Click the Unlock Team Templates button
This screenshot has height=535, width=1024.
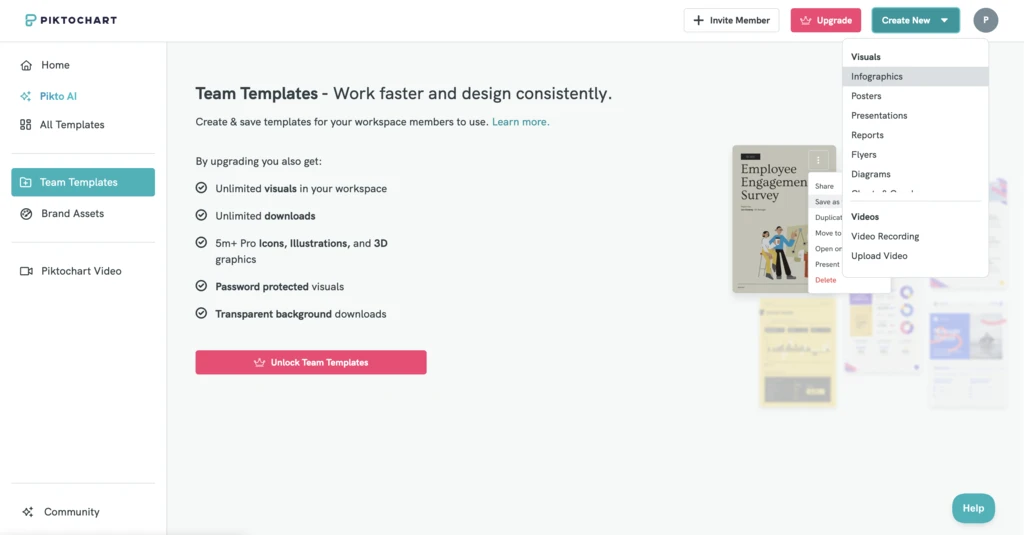(311, 363)
